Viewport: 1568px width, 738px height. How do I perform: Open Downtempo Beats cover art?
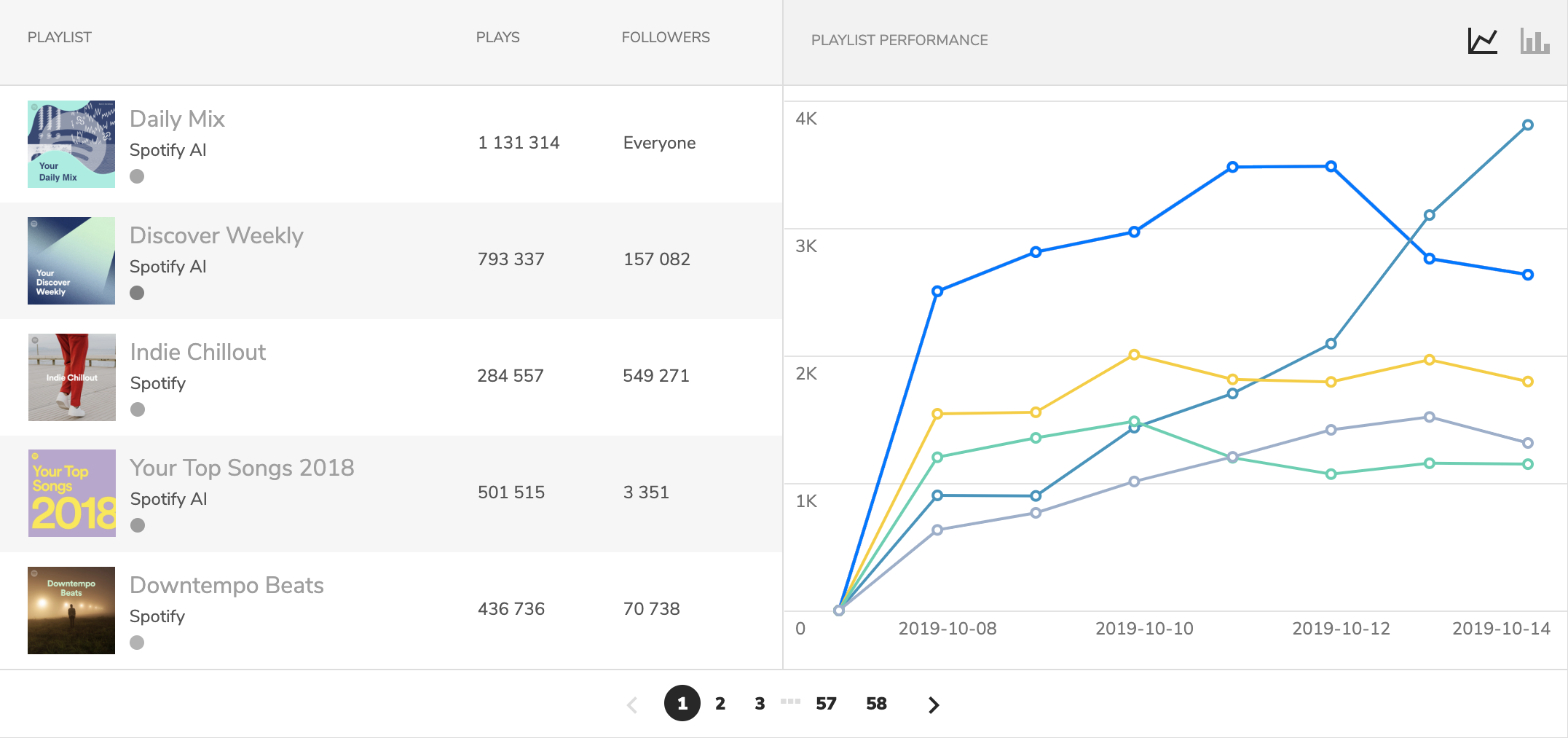click(71, 611)
